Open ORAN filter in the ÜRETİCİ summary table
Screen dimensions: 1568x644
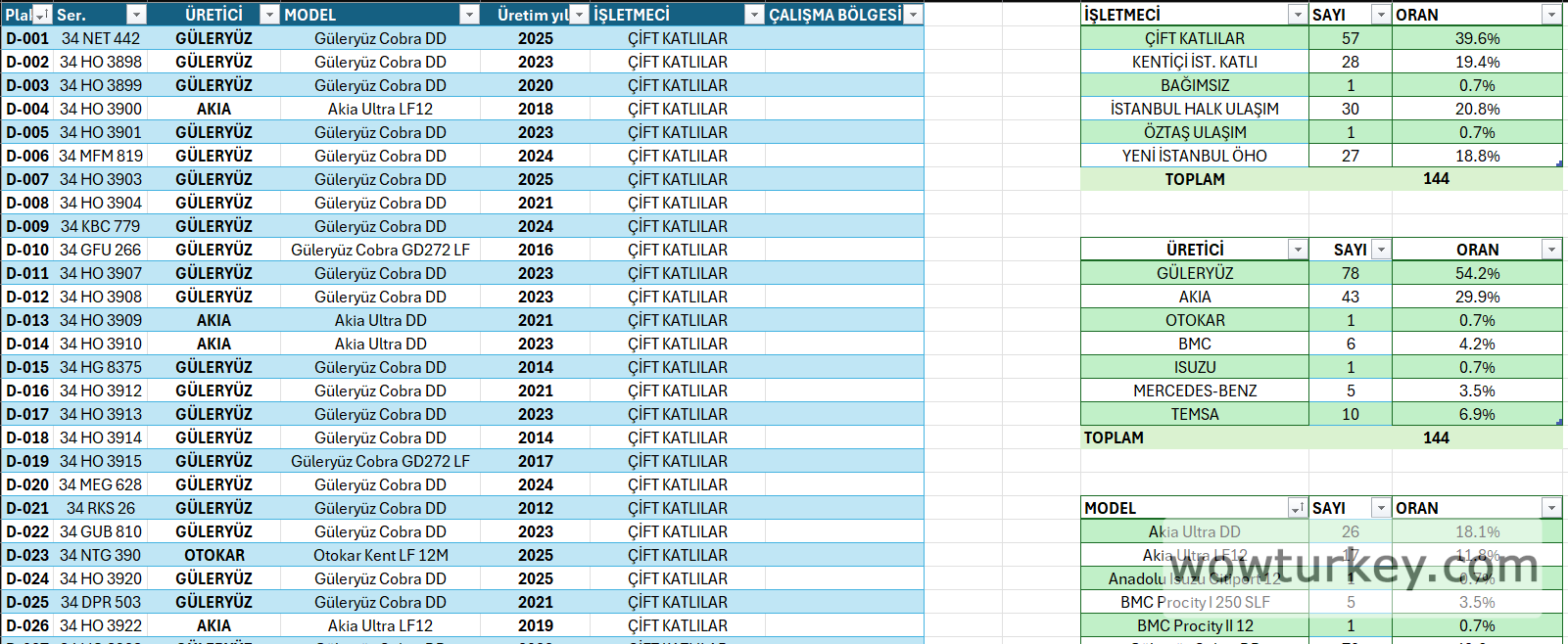(x=1550, y=250)
